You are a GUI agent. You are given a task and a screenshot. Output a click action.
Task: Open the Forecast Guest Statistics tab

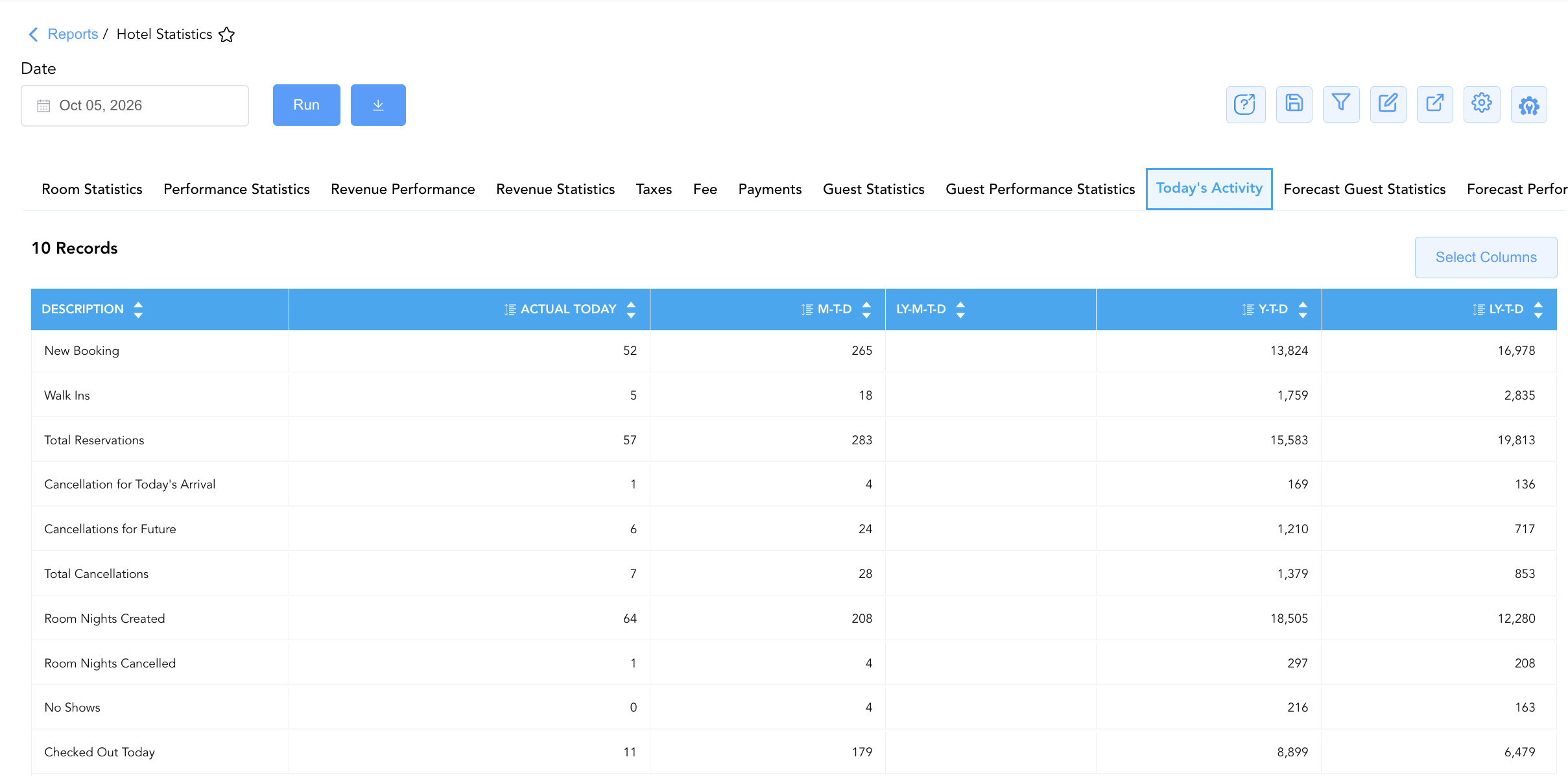(1364, 189)
